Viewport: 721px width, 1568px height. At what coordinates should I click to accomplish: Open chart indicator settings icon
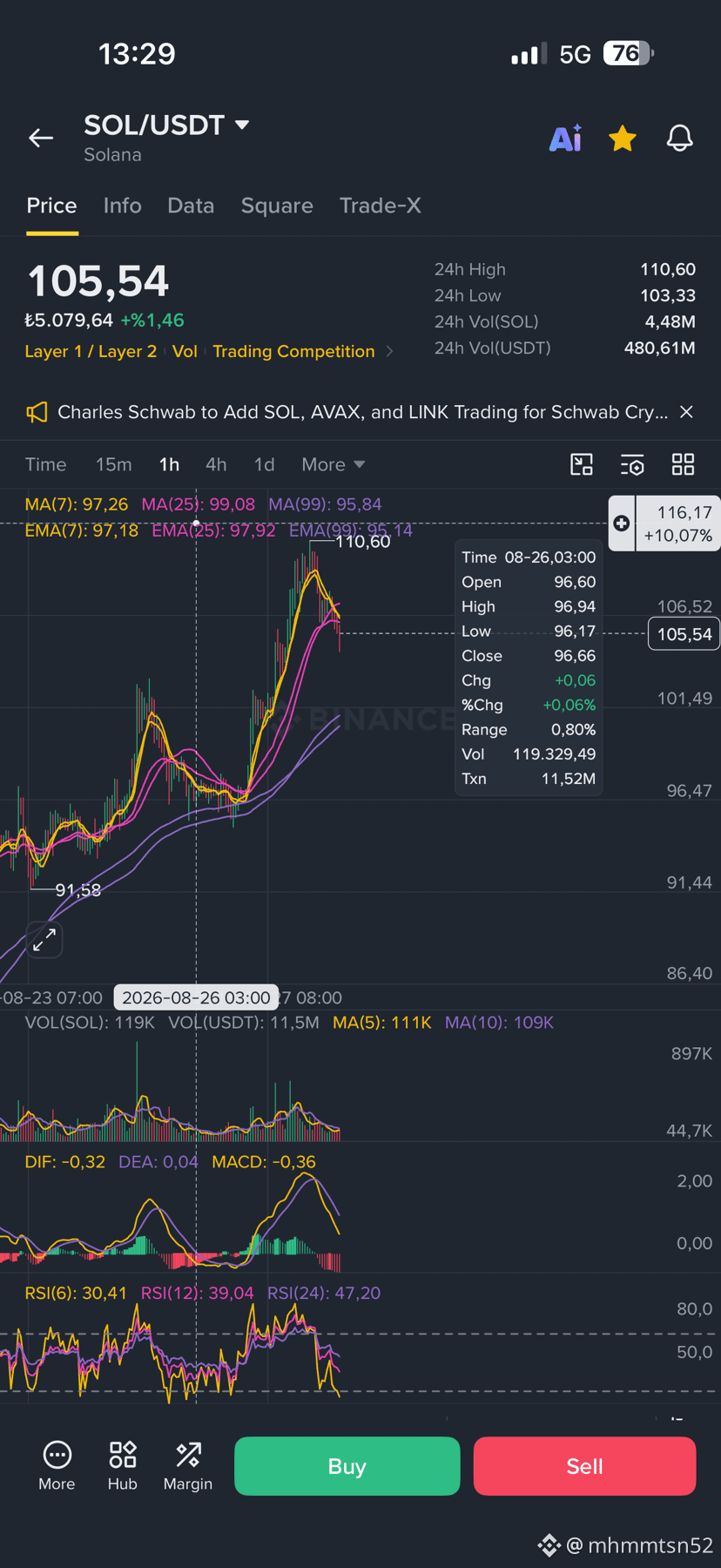click(632, 464)
